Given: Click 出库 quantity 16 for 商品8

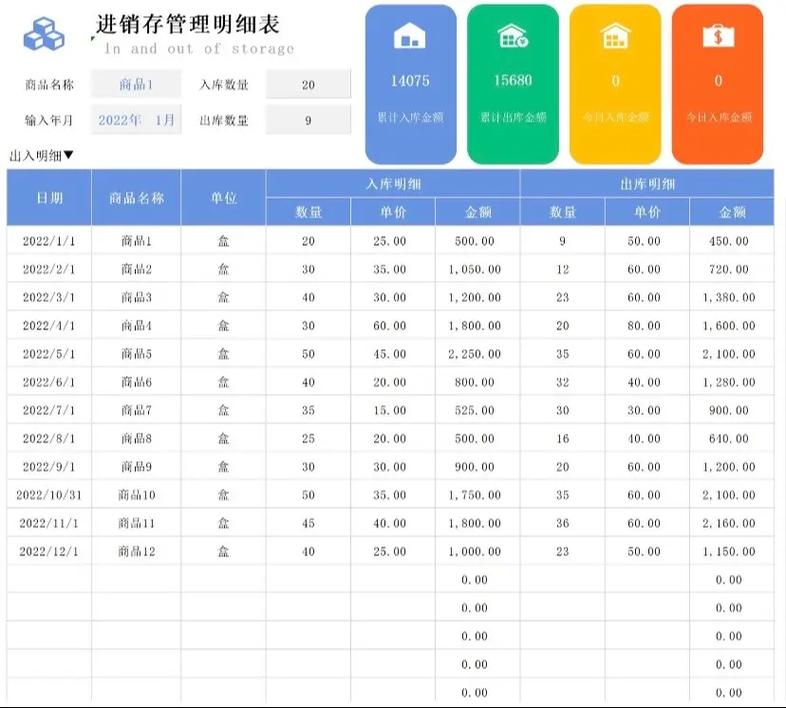Looking at the screenshot, I should (562, 438).
